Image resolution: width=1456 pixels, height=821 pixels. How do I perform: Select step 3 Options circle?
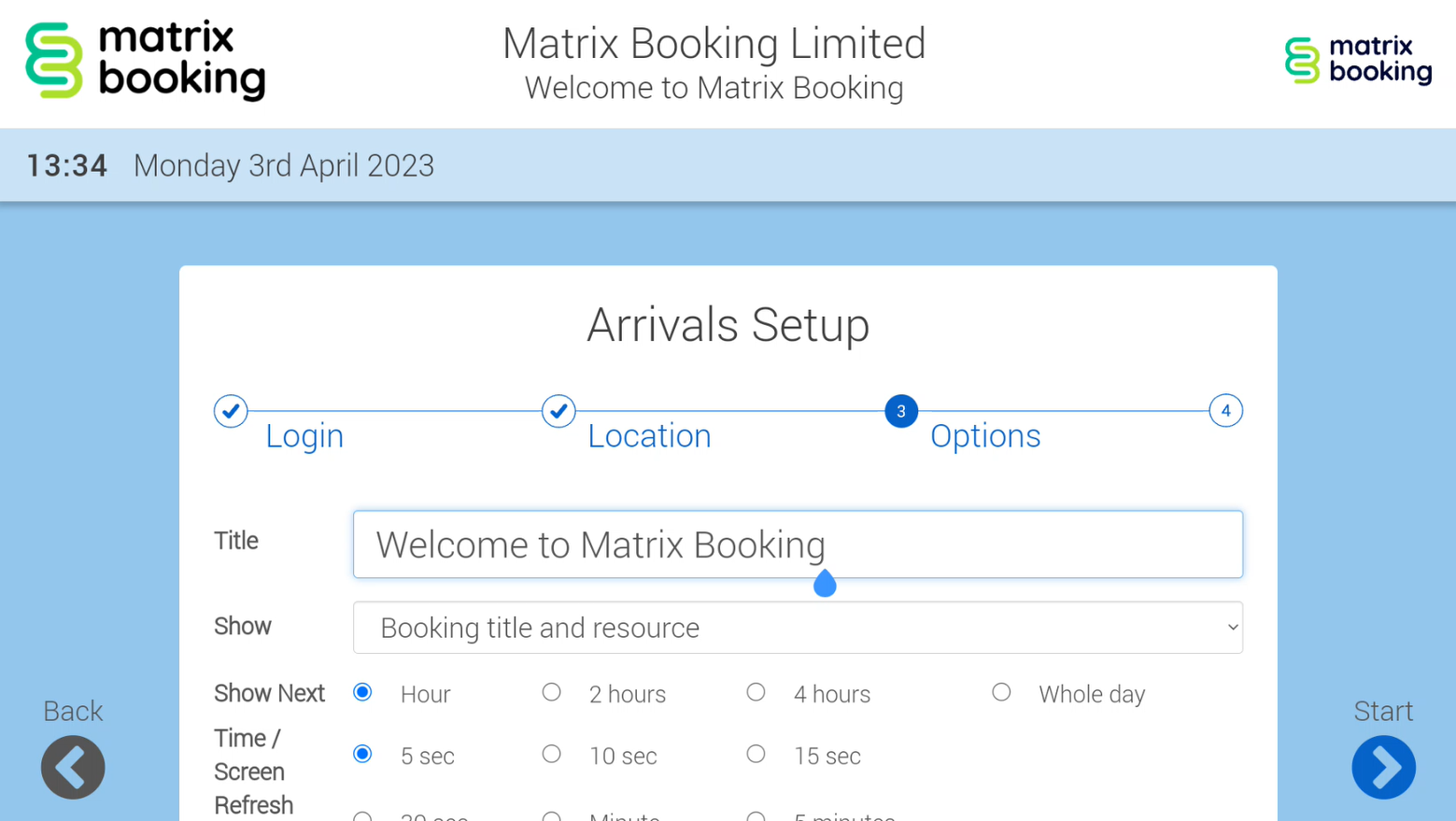coord(900,411)
